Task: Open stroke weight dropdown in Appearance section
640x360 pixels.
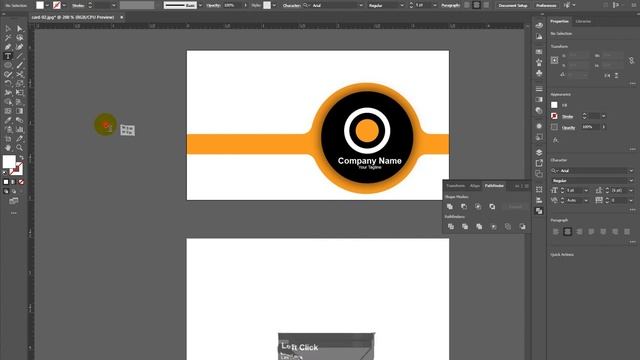Action: (x=603, y=116)
